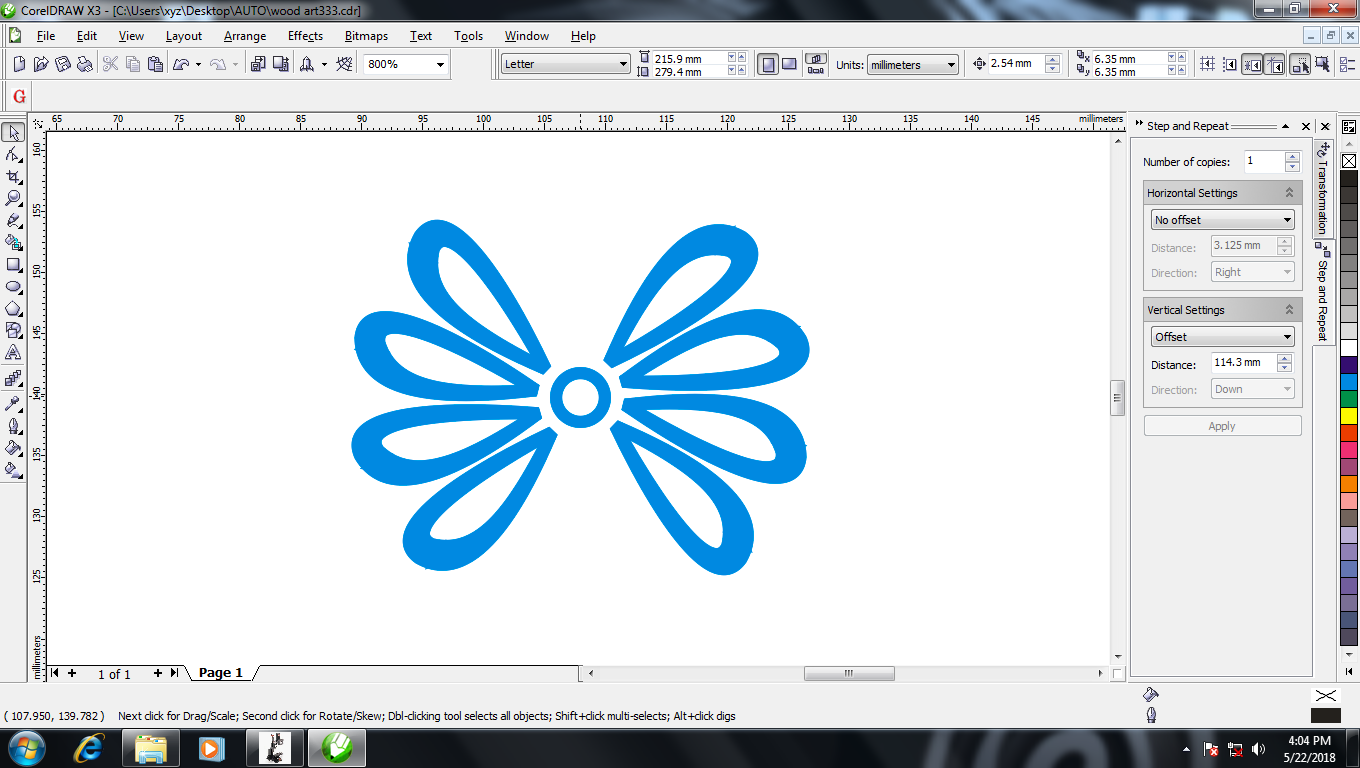Collapse the Horizontal Settings section

pyautogui.click(x=1289, y=193)
